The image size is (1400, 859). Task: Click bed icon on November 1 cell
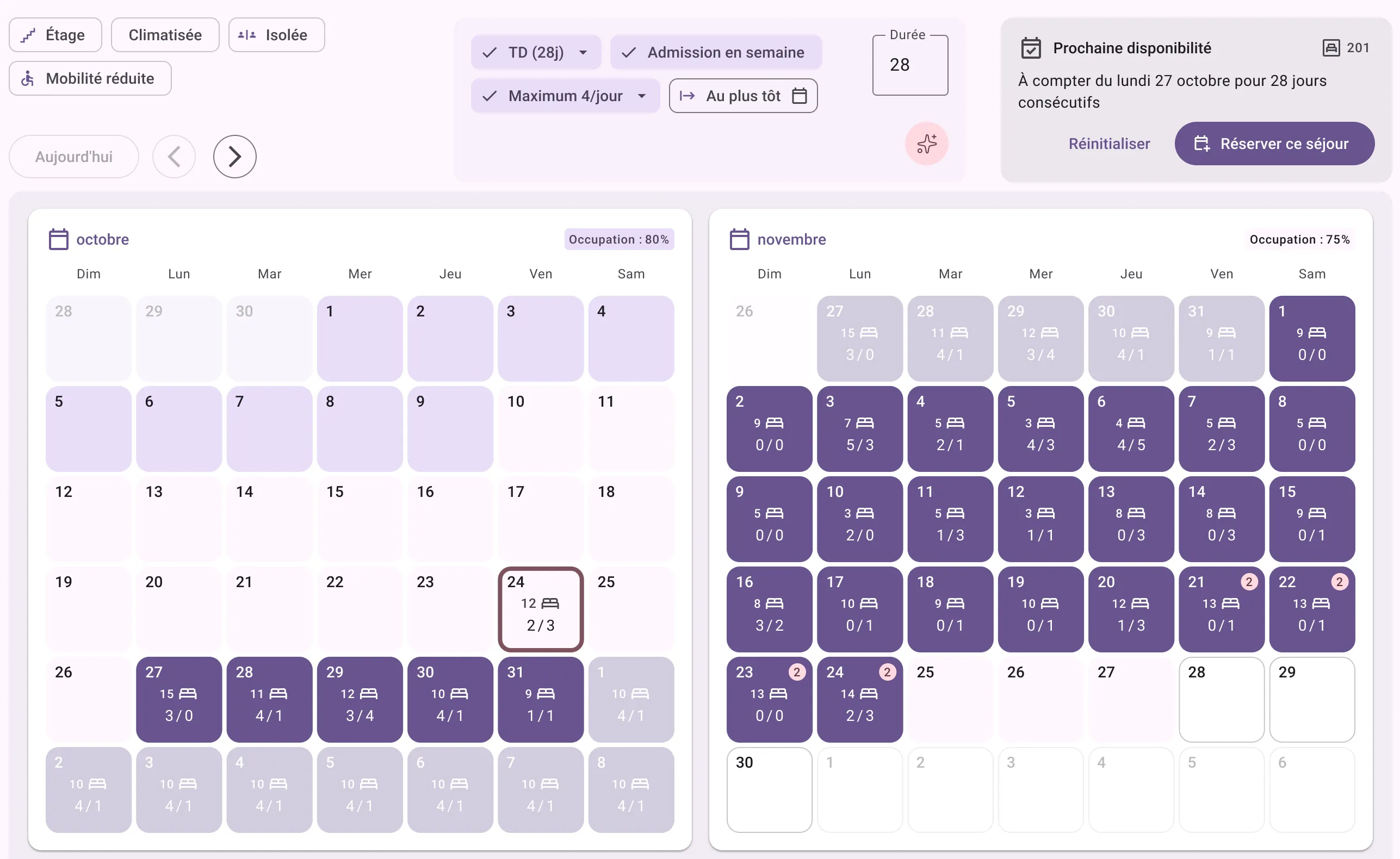point(1317,333)
